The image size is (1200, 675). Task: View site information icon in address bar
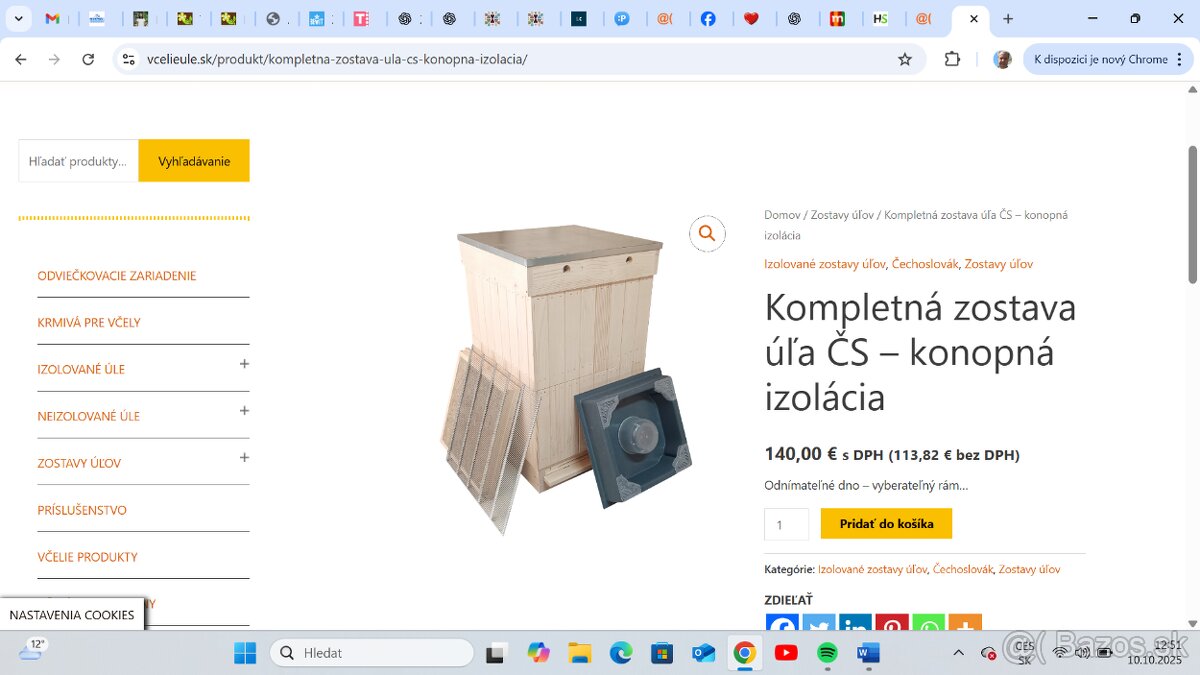click(128, 59)
